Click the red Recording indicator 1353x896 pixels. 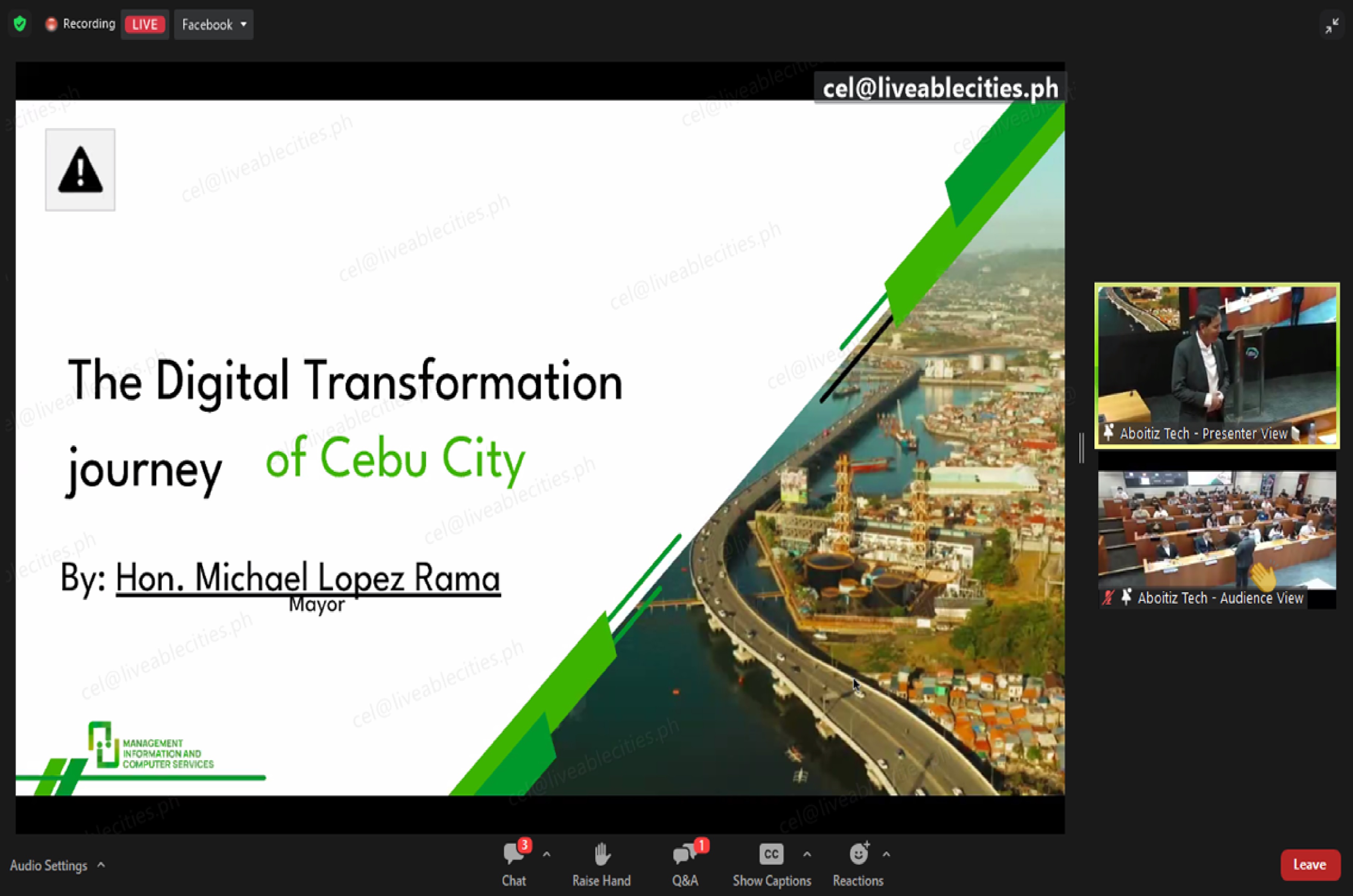[81, 24]
